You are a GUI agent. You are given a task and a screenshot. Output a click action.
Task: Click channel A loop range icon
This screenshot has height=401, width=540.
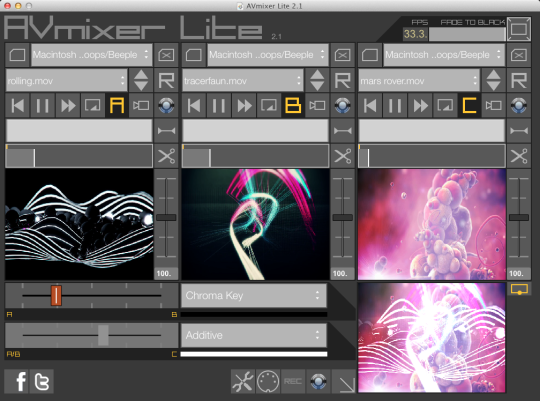point(166,131)
